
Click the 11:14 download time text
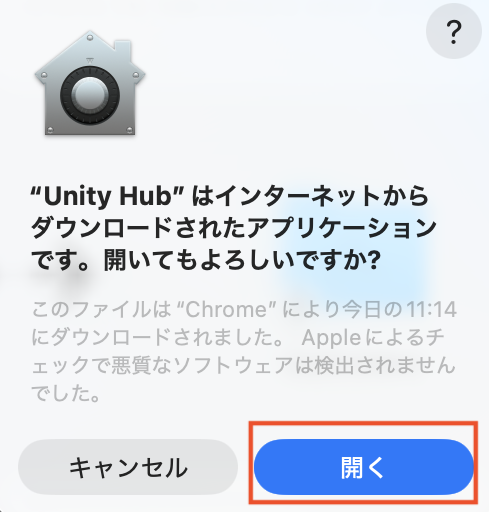[431, 309]
